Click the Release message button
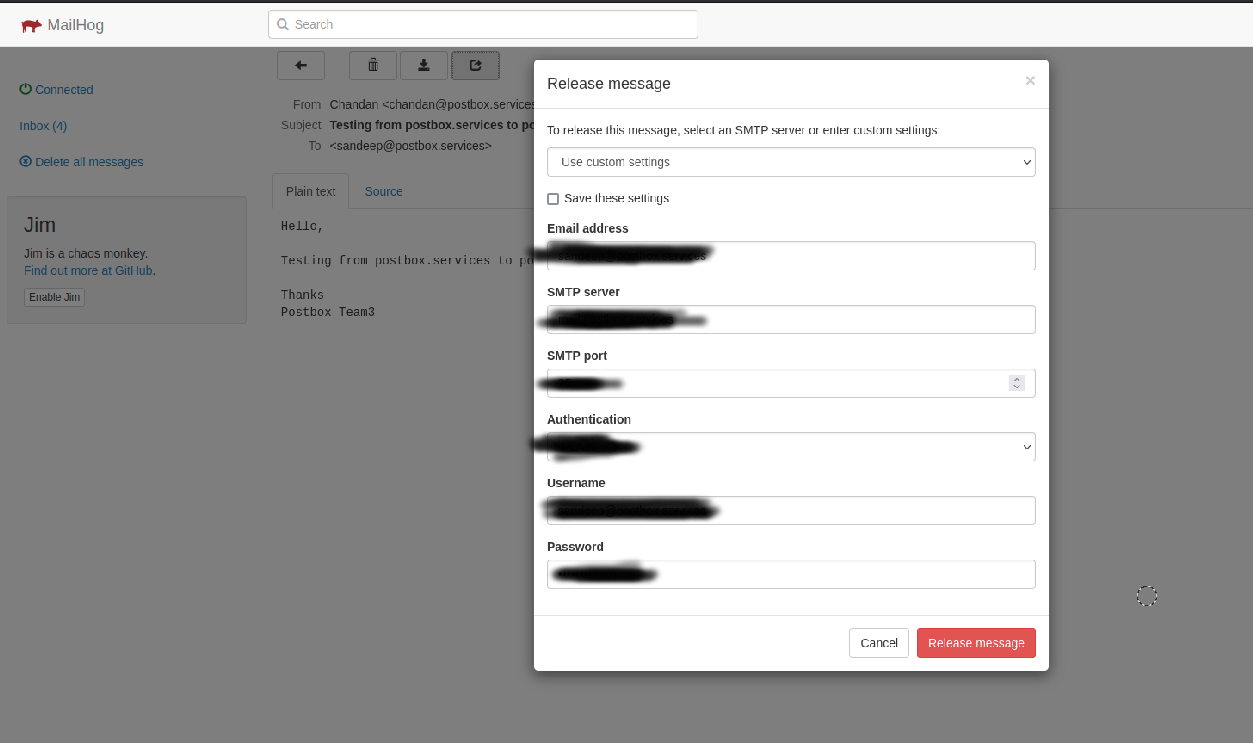This screenshot has height=743, width=1253. pyautogui.click(x=975, y=643)
